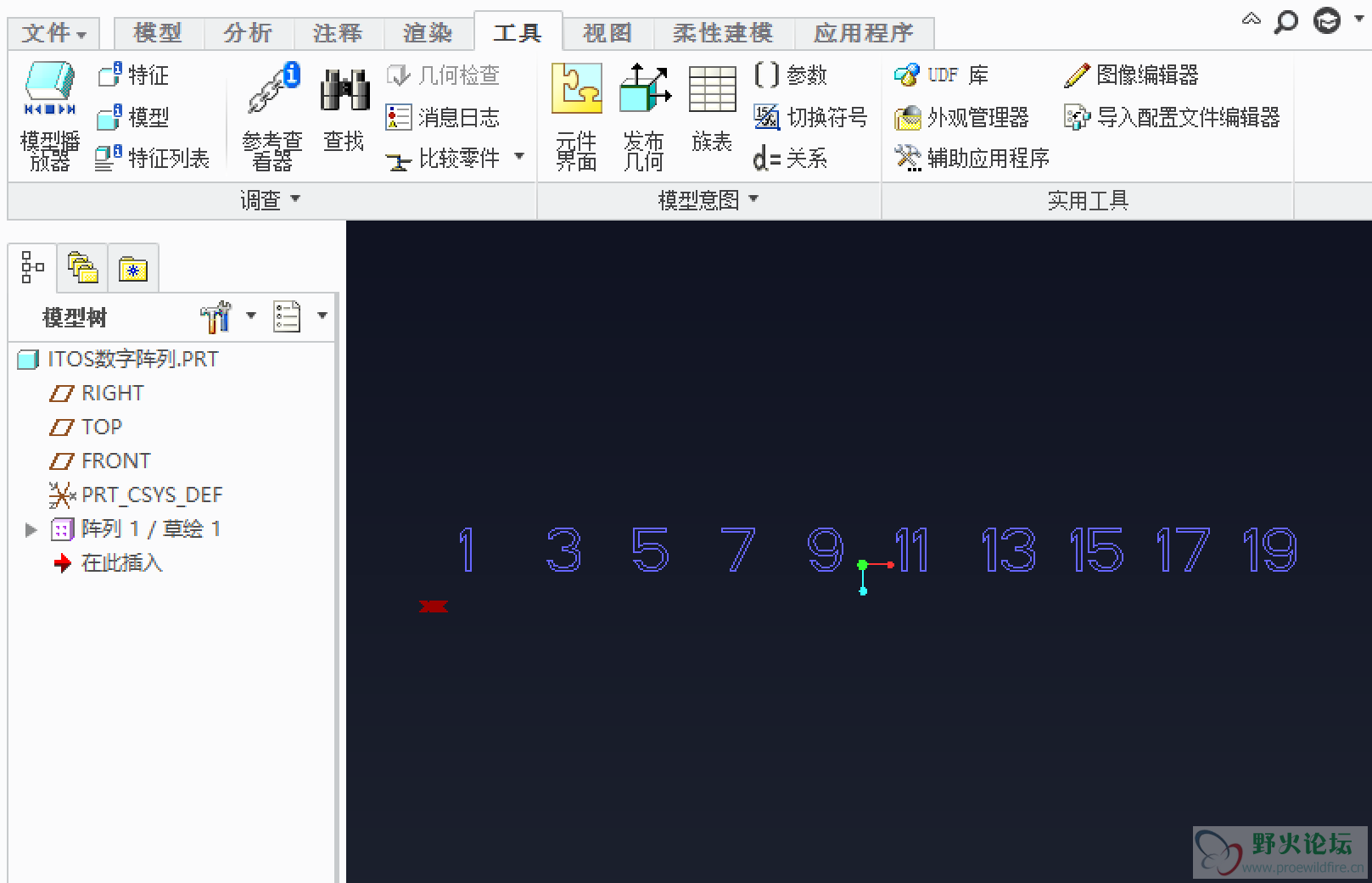1372x883 pixels.
Task: Open the 模型播放器 model player tool
Action: [50, 116]
